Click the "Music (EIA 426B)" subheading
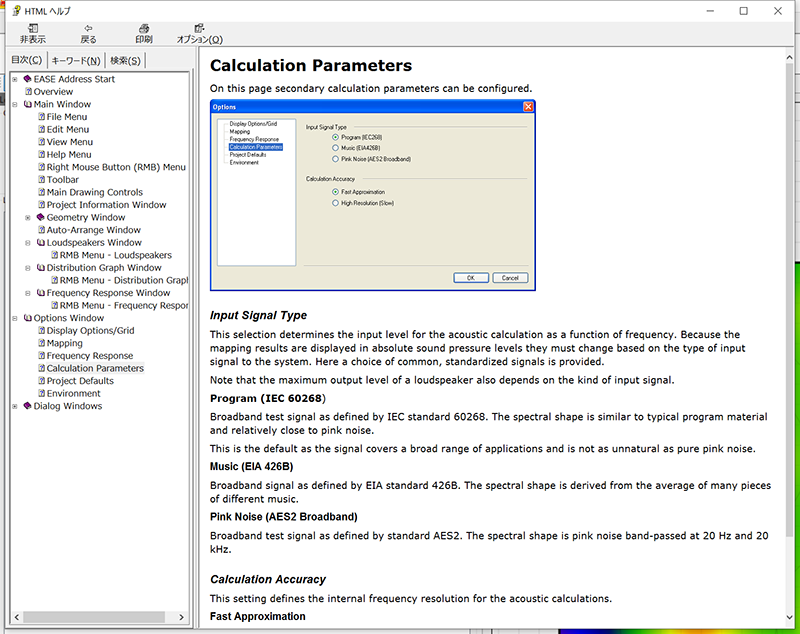The image size is (800, 634). (x=252, y=467)
